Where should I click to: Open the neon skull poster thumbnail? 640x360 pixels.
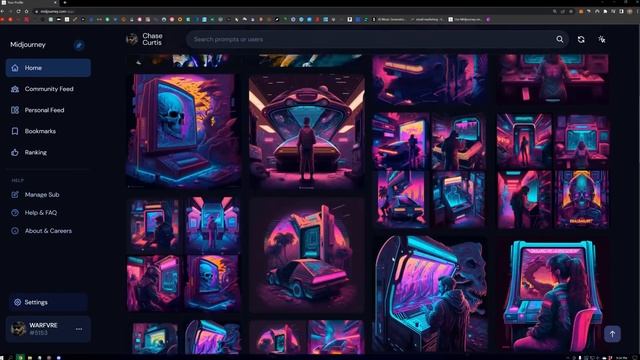coord(582,200)
